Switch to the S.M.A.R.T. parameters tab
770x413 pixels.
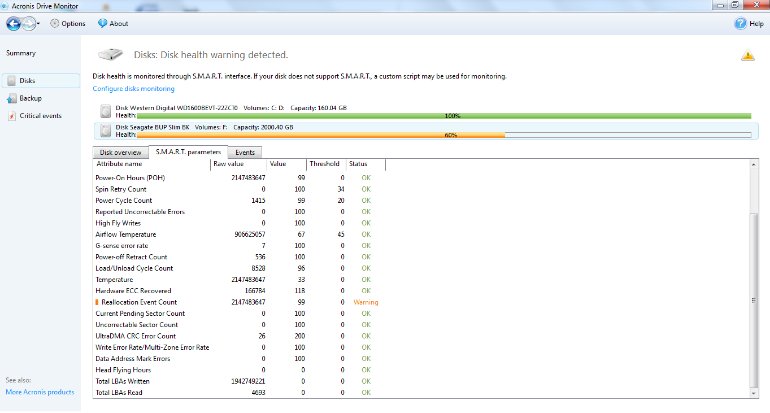[188, 152]
